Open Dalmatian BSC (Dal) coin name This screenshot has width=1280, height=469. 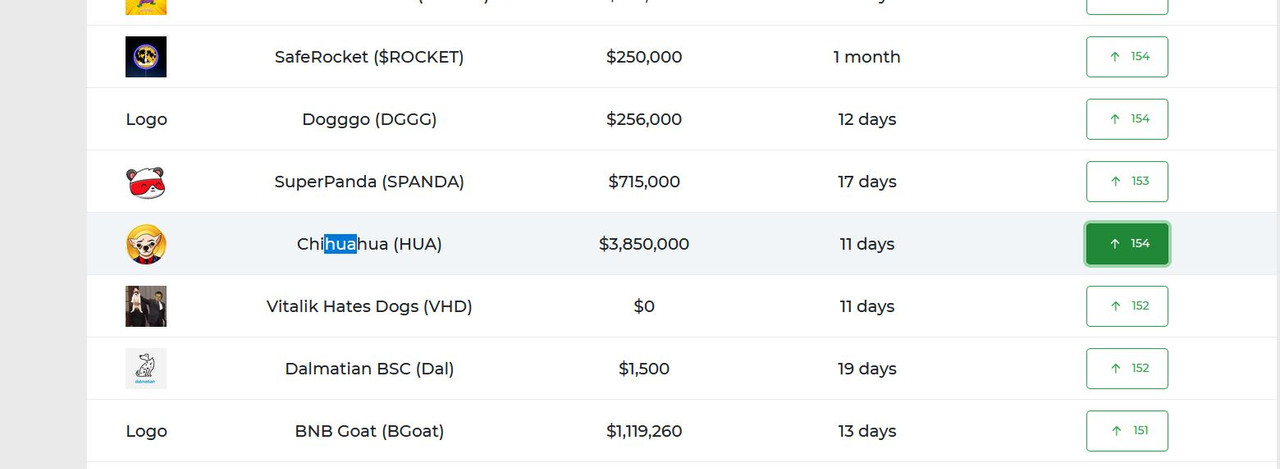369,369
